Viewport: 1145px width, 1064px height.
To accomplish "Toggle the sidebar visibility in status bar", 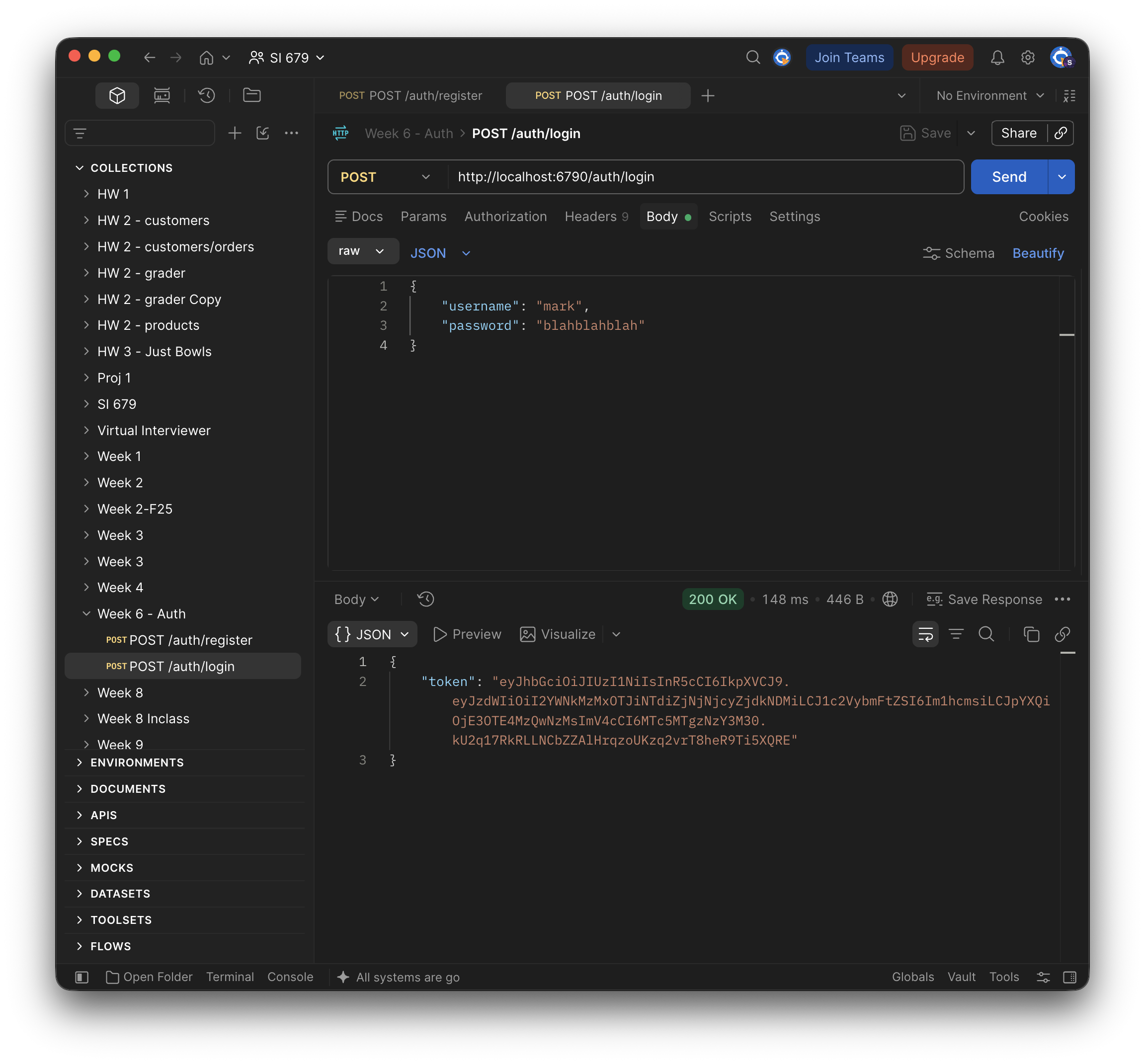I will coord(82,977).
